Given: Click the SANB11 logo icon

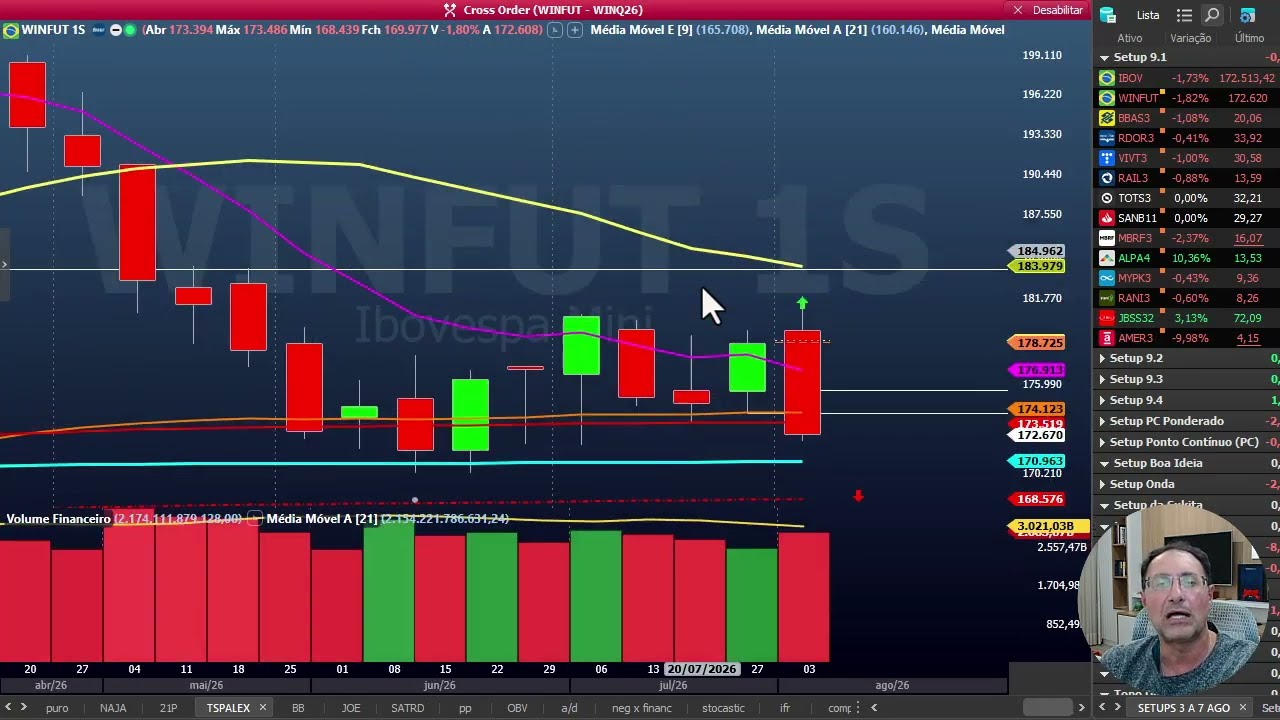Looking at the screenshot, I should (1106, 218).
